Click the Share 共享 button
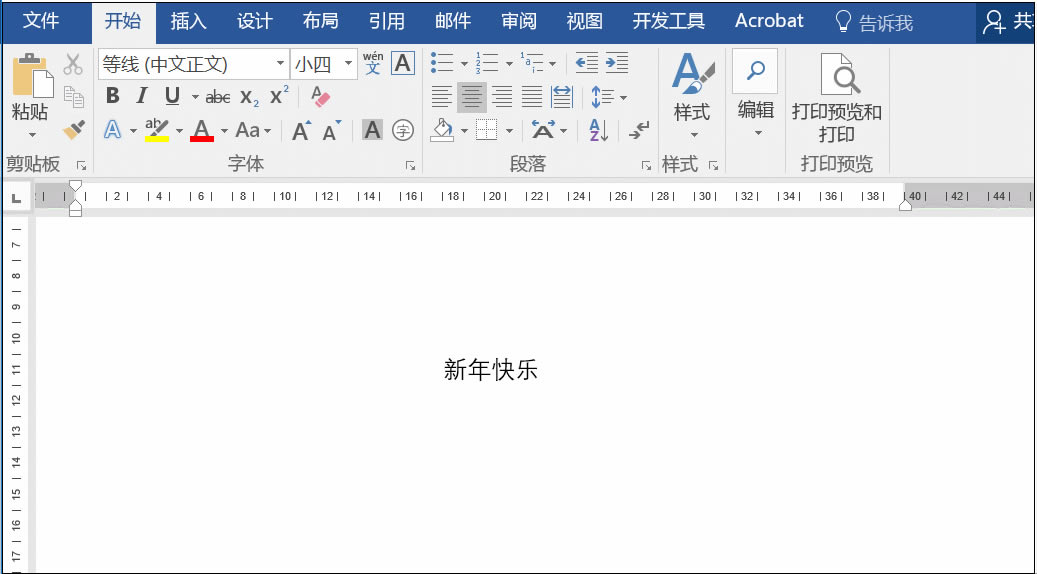The width and height of the screenshot is (1037, 574). tap(1007, 22)
